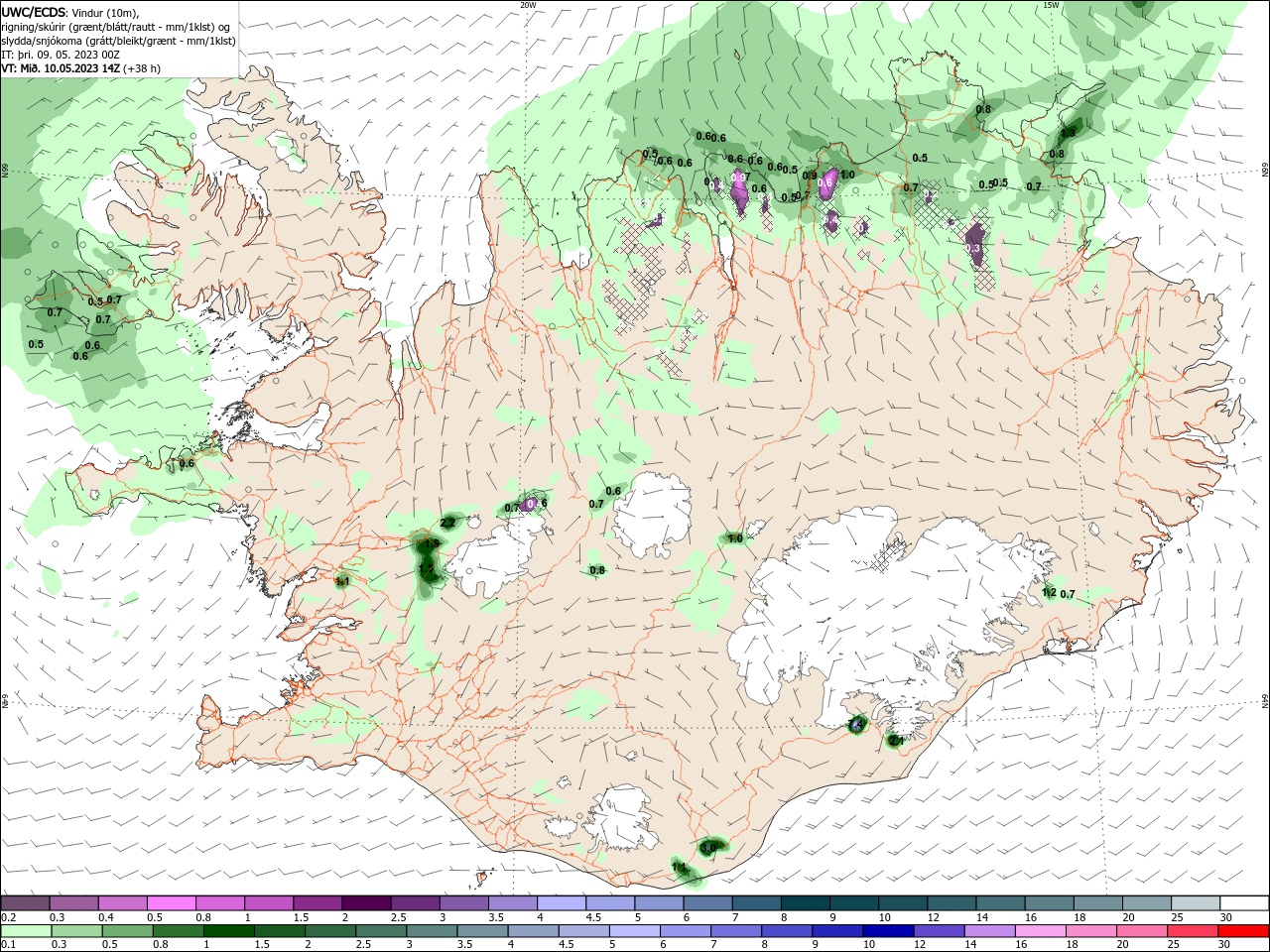Pick the mauve 0.3 snow legend swatch

click(73, 903)
